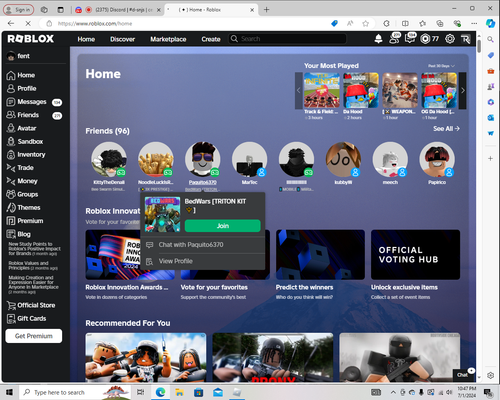This screenshot has height=400, width=500.
Task: Go to Discover in the top navigation
Action: click(x=123, y=39)
